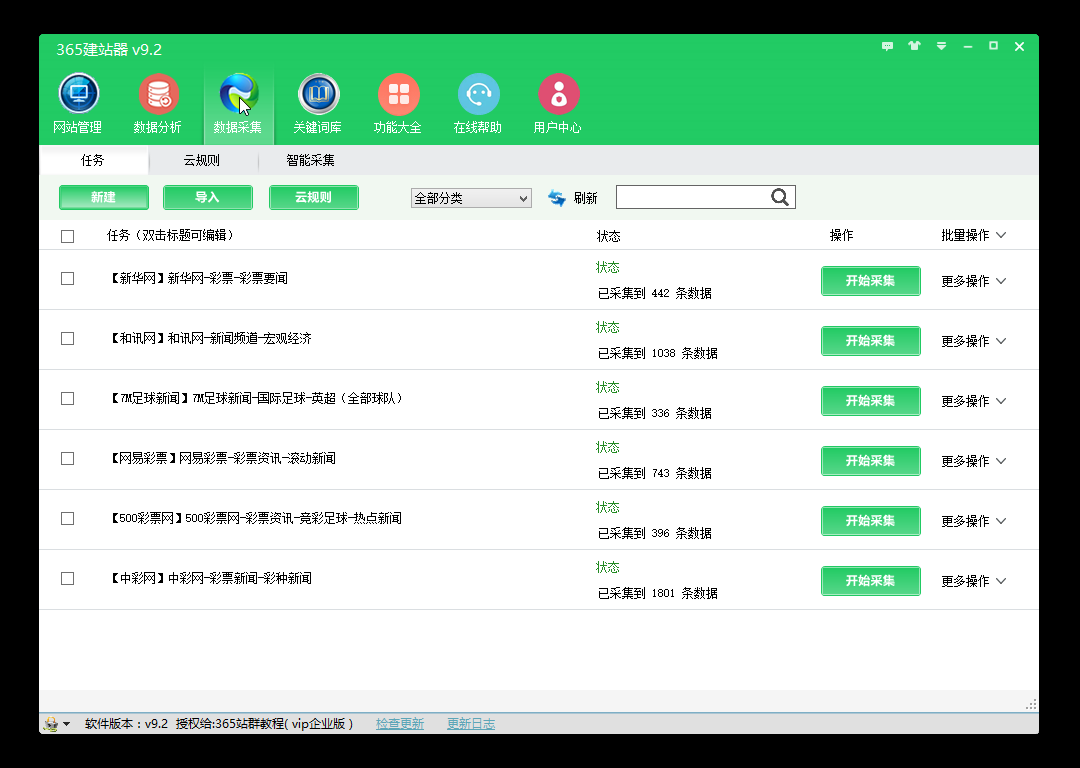Open the 全部分类 category dropdown
Screen dimensions: 1080x768
pos(471,198)
